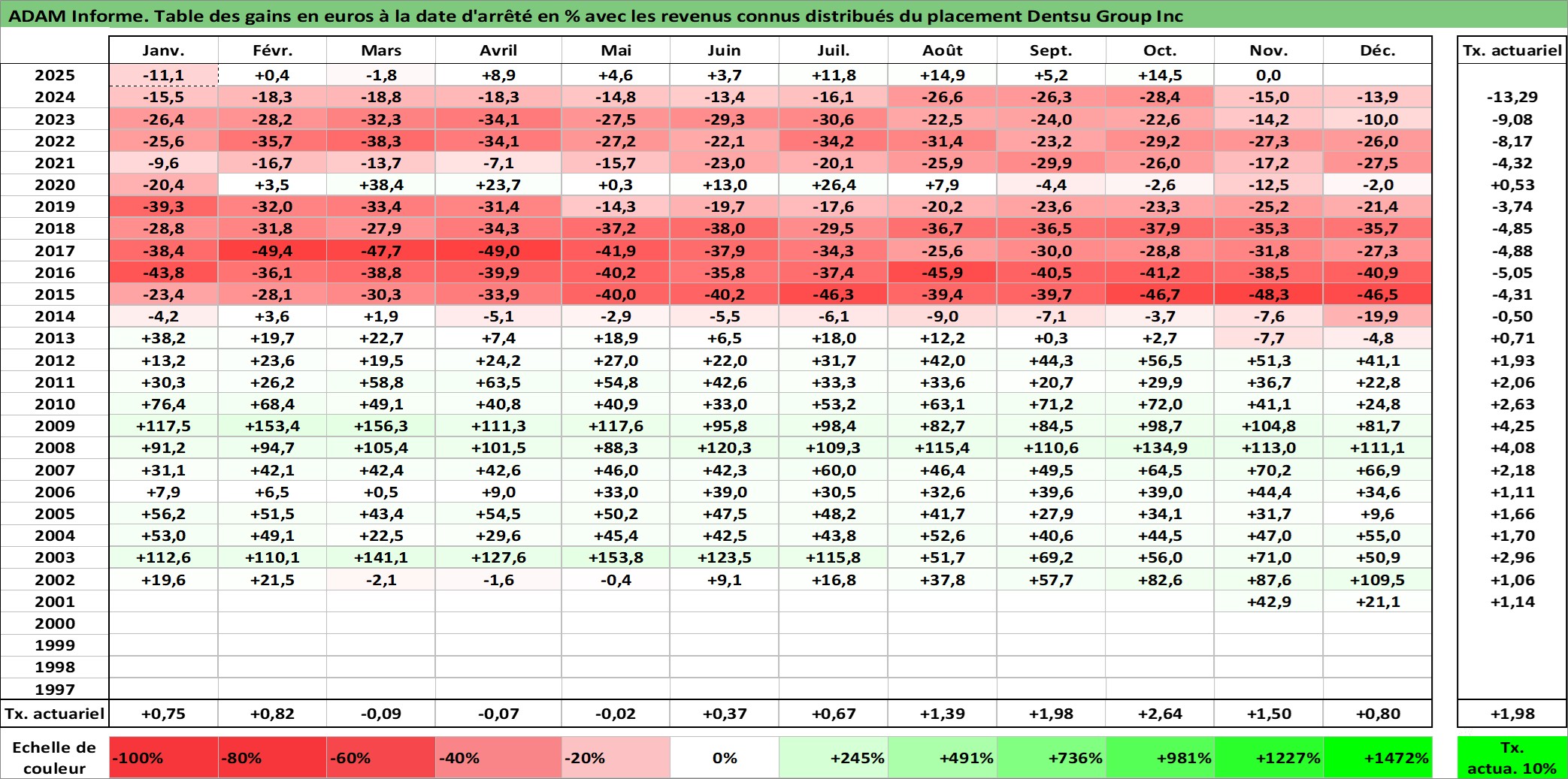The height and width of the screenshot is (779, 1568).
Task: Select the Mars actuarial rate -0,09
Action: pos(381,714)
